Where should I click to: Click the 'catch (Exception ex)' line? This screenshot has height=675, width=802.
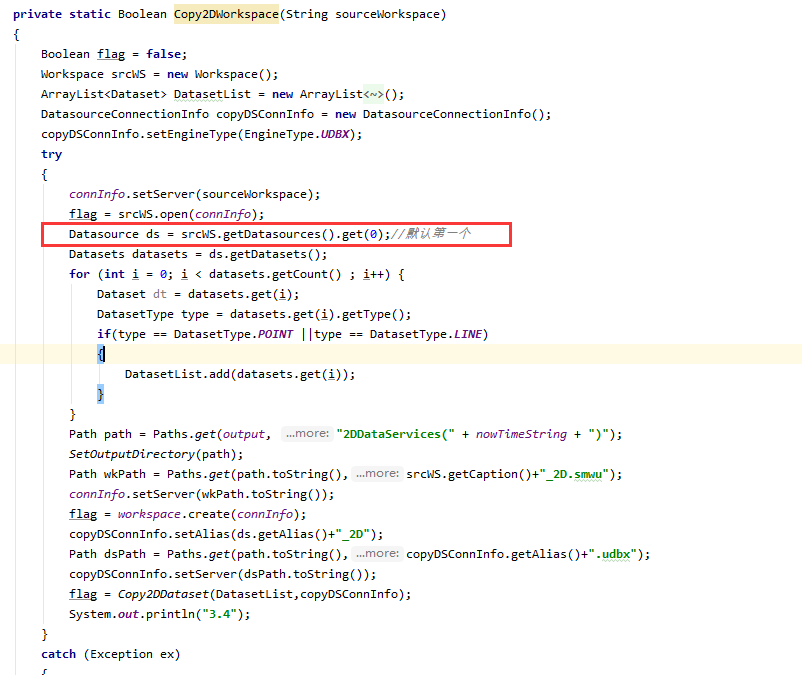[110, 654]
